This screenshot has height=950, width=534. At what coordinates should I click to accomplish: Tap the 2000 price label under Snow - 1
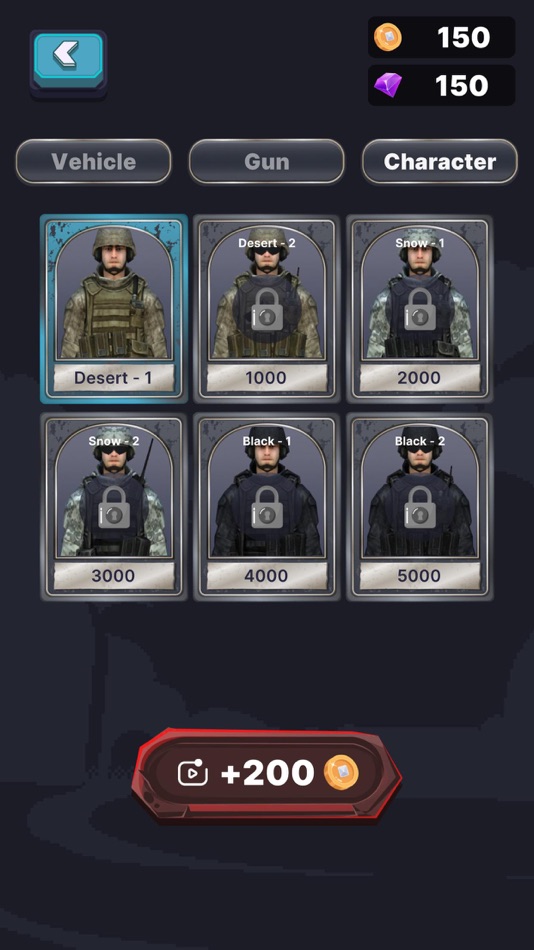pyautogui.click(x=419, y=378)
